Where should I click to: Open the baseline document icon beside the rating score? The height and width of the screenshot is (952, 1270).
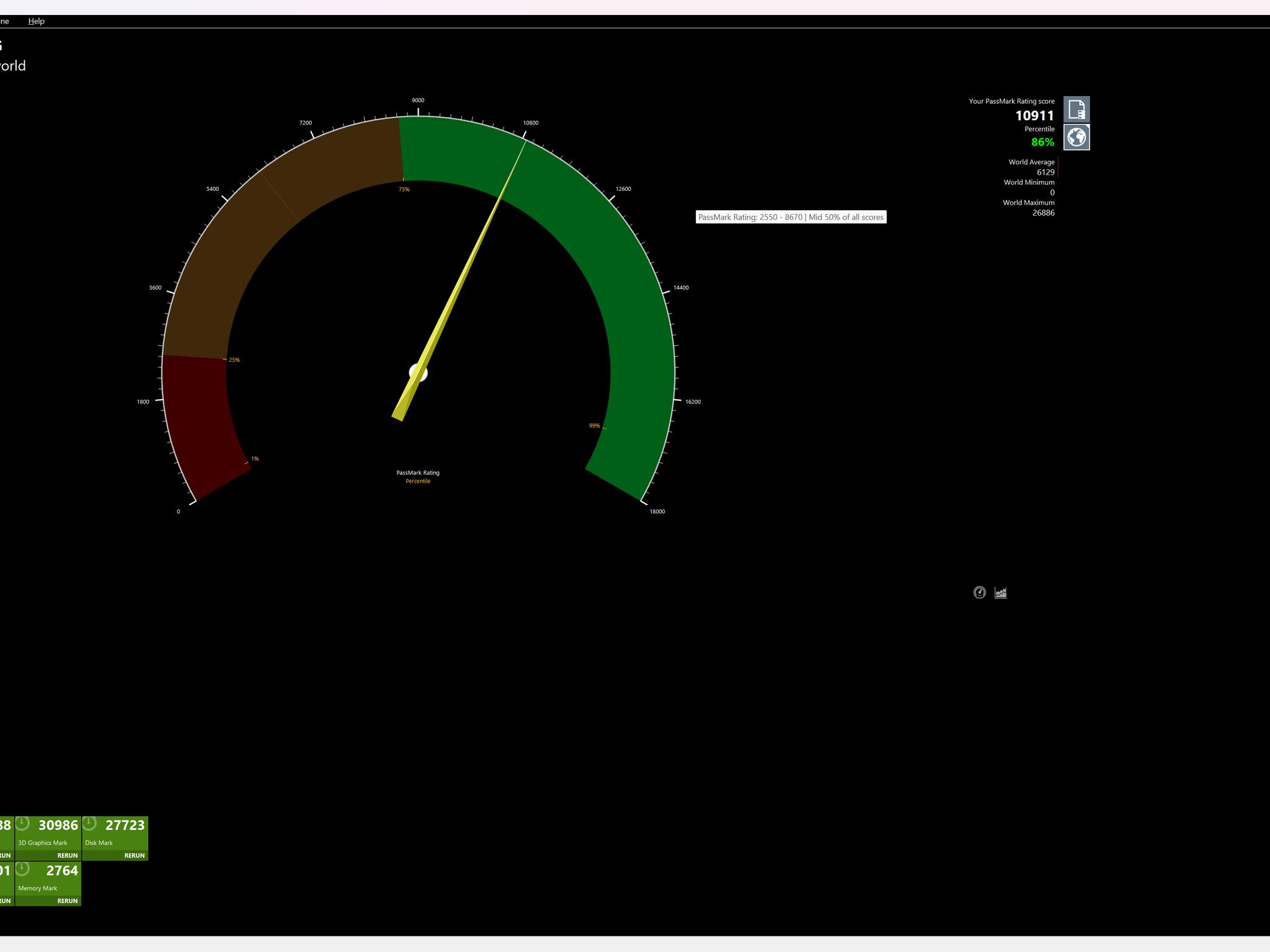[1077, 110]
